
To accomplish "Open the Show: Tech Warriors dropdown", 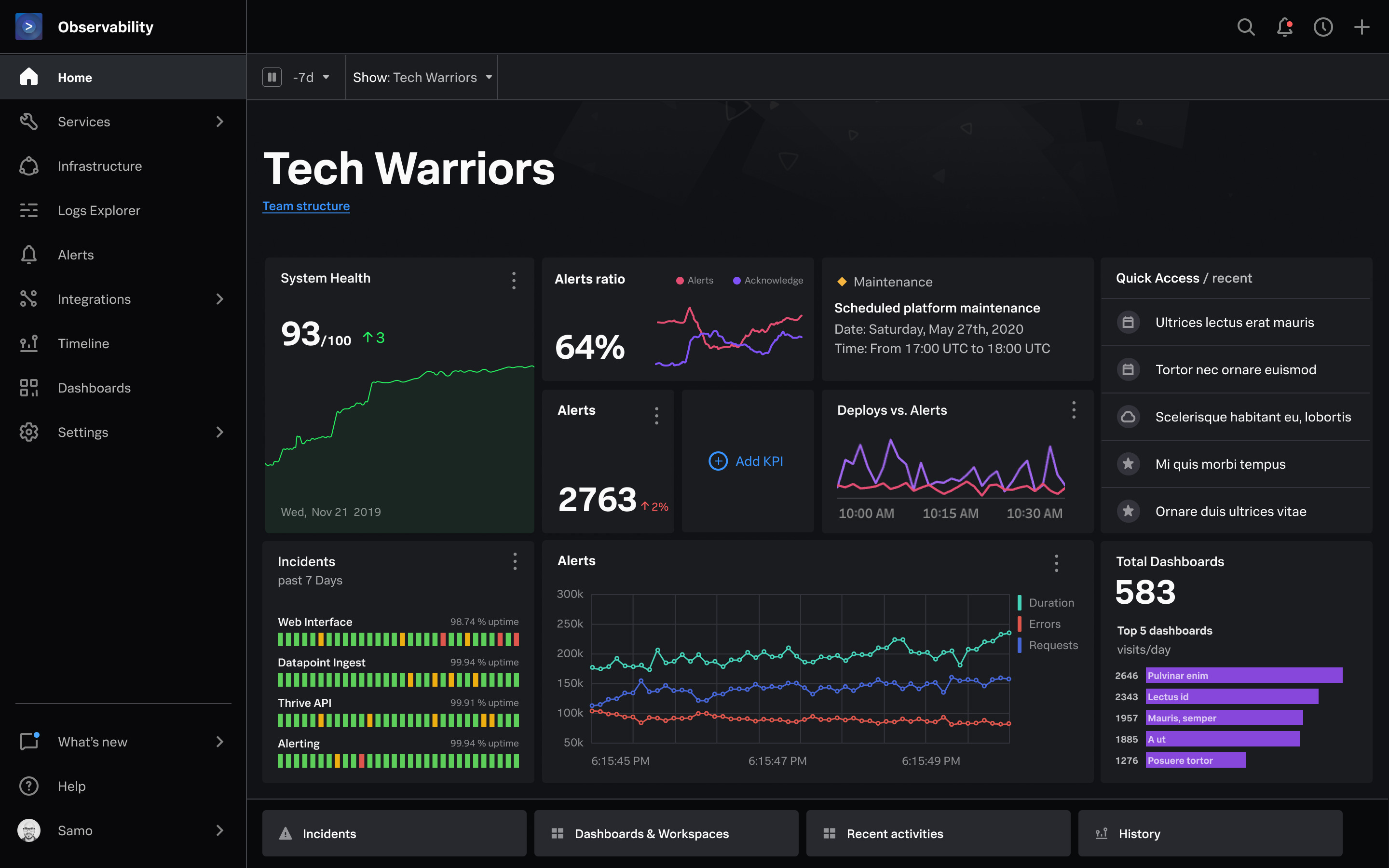I will point(422,78).
